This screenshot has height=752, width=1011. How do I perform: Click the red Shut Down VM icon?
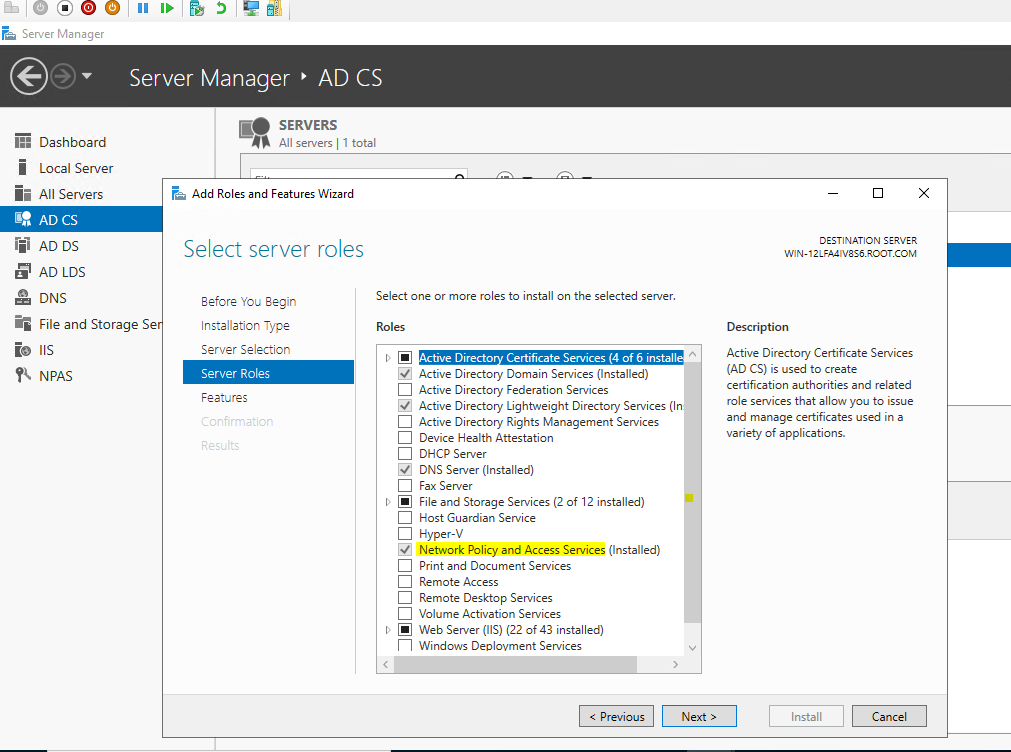pyautogui.click(x=88, y=8)
